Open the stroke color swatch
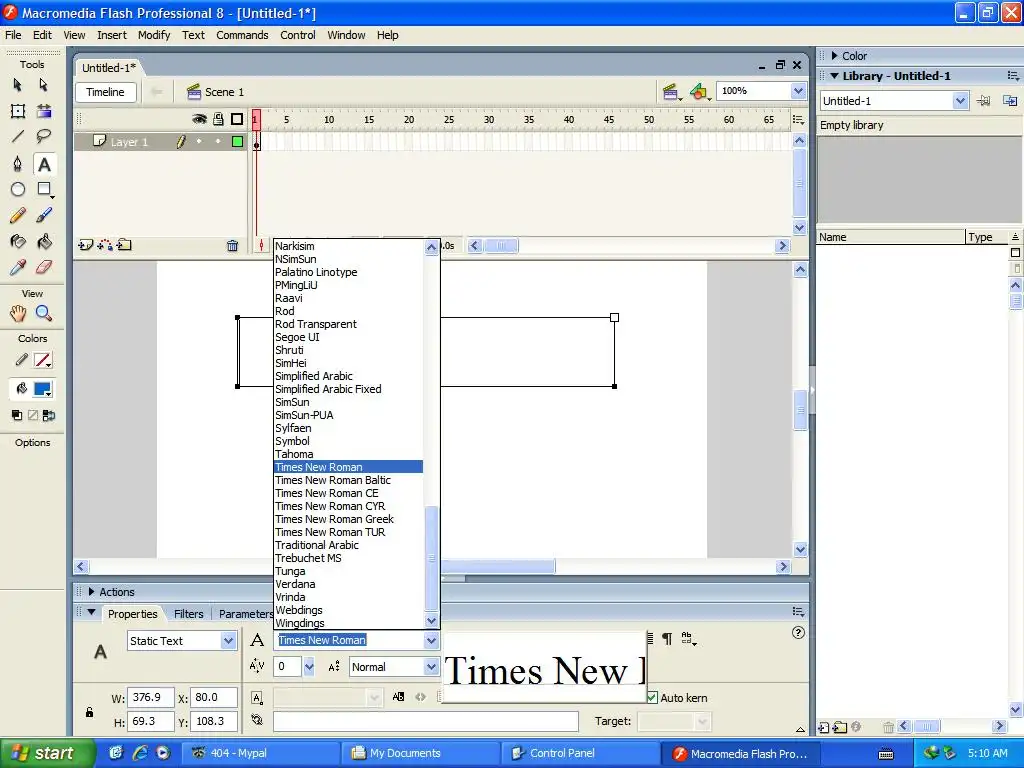Screen dimensions: 1024x768 (x=43, y=360)
